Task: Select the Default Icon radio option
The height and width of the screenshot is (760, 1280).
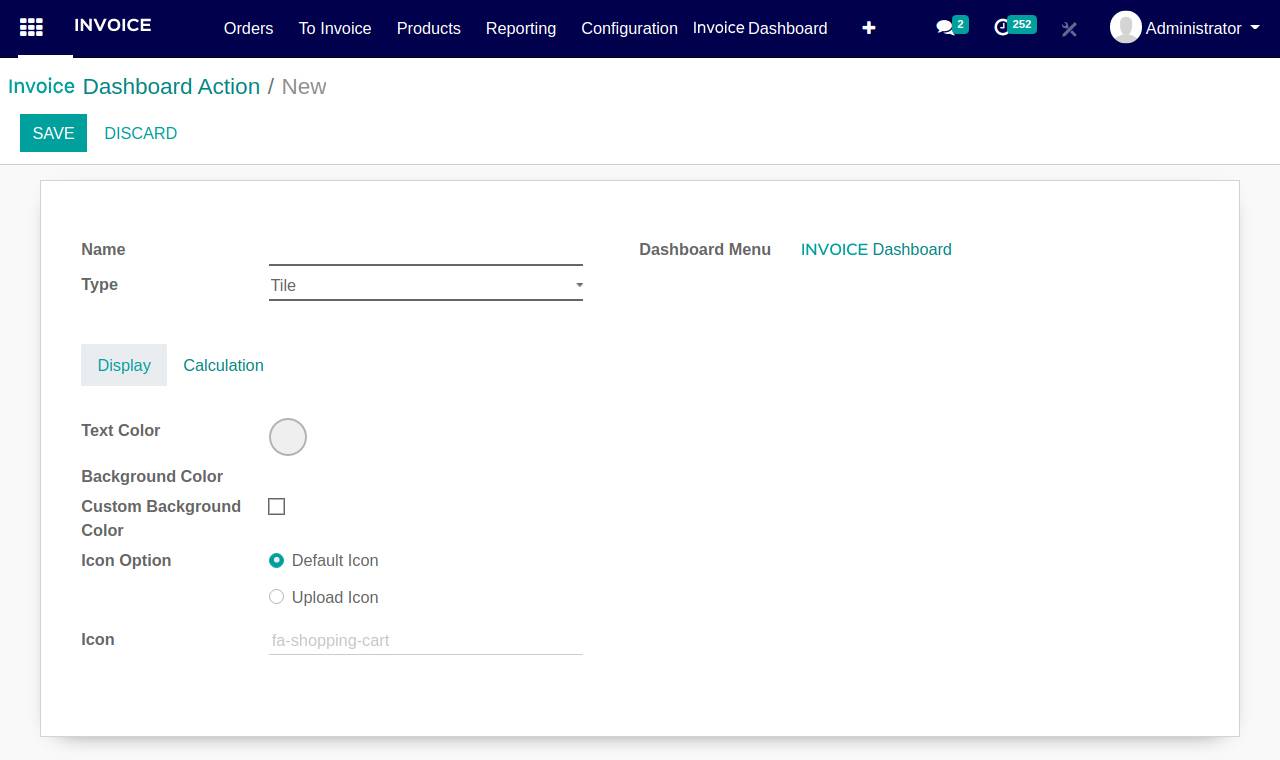Action: pos(276,561)
